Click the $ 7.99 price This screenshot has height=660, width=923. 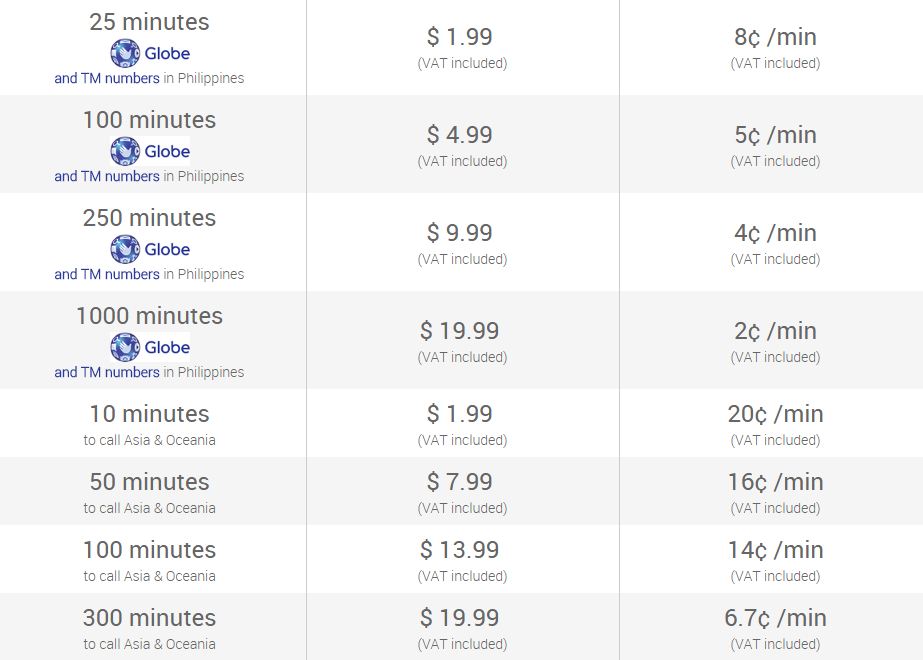click(x=460, y=482)
